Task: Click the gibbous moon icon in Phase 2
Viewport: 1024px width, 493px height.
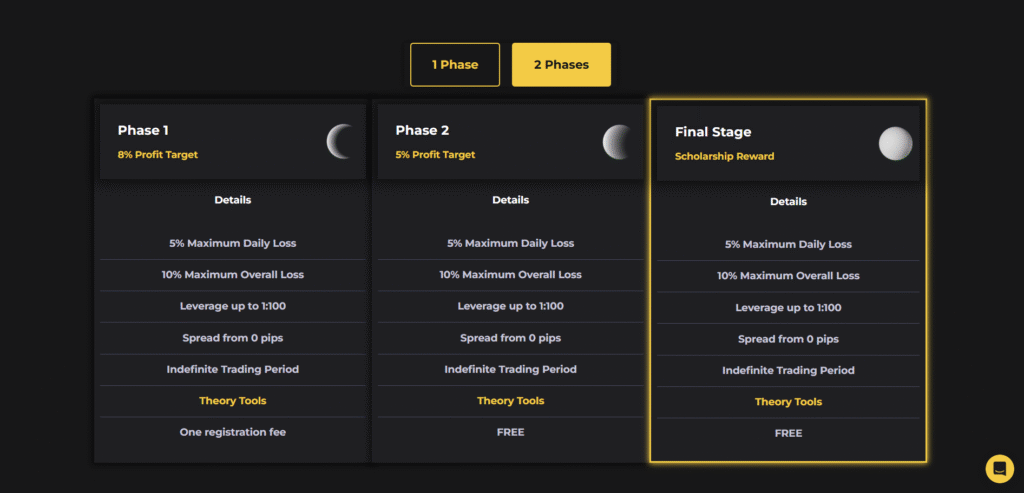Action: click(x=618, y=142)
